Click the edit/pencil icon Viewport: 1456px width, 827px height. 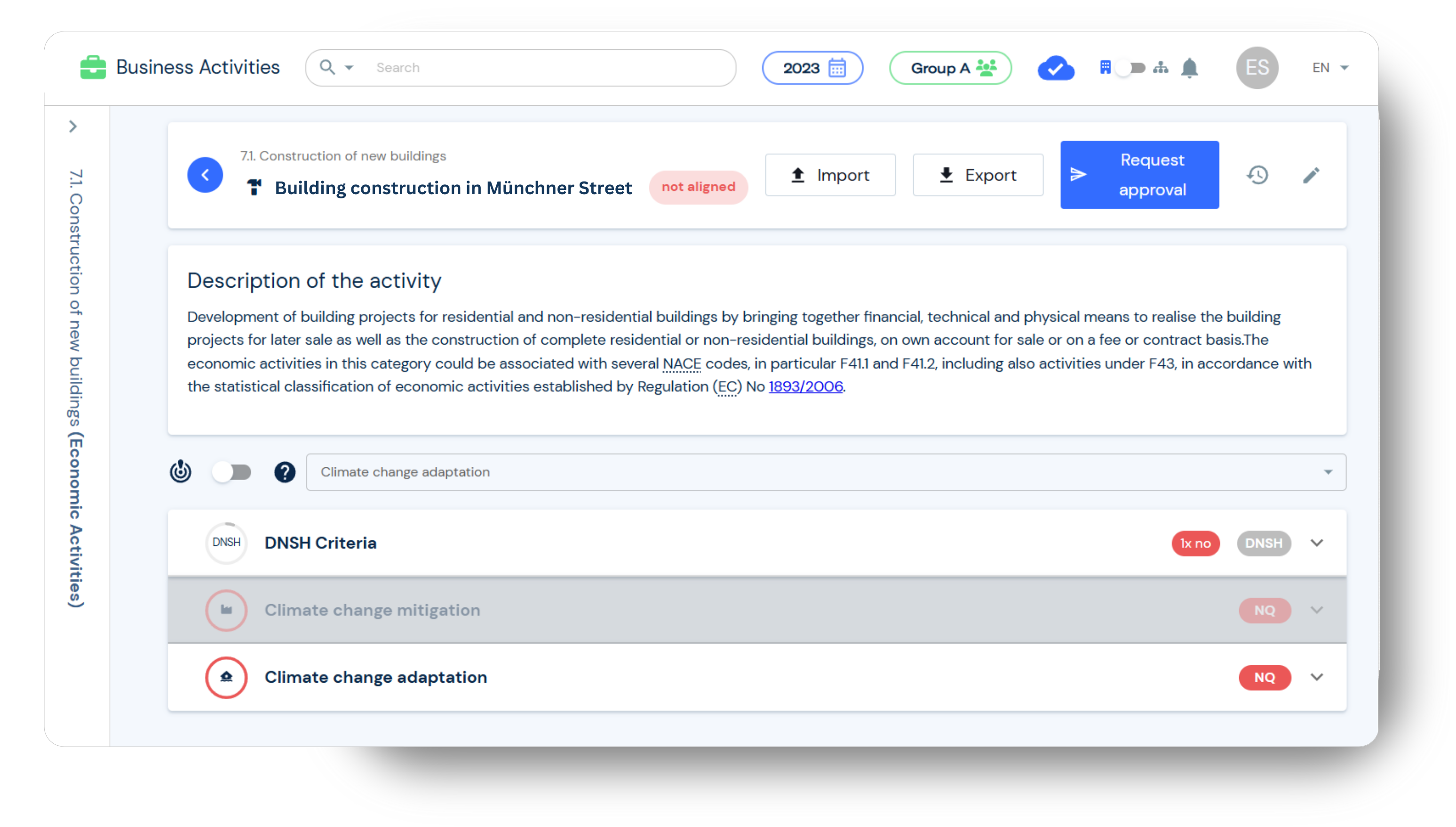click(x=1311, y=176)
